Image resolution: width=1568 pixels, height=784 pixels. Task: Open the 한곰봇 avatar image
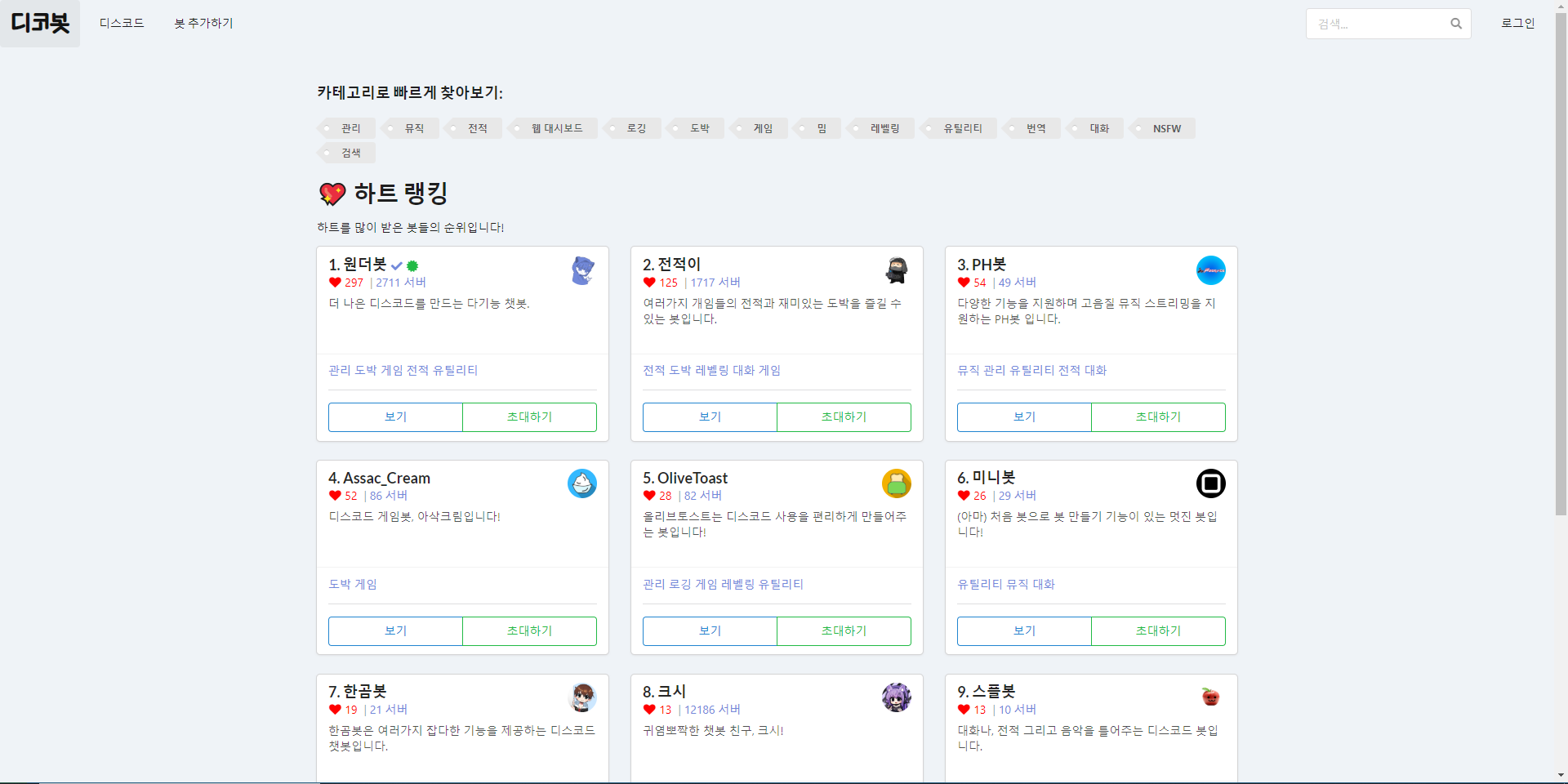(x=582, y=697)
